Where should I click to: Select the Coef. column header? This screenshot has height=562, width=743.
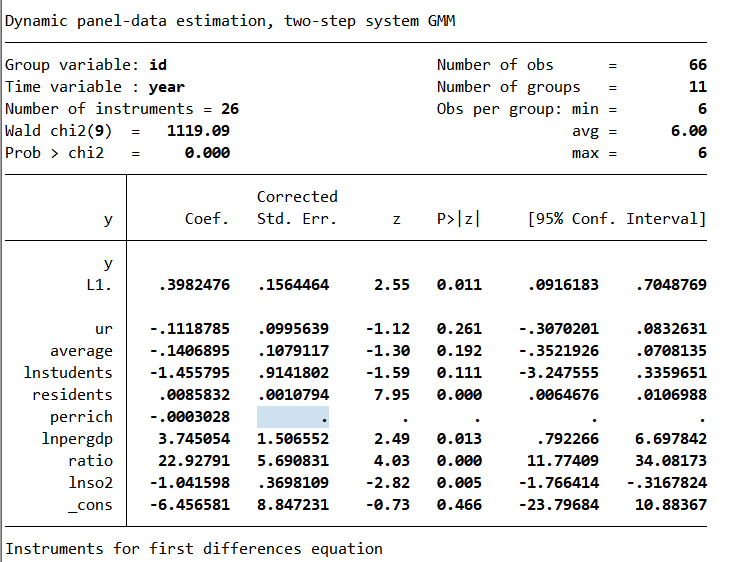tap(207, 219)
